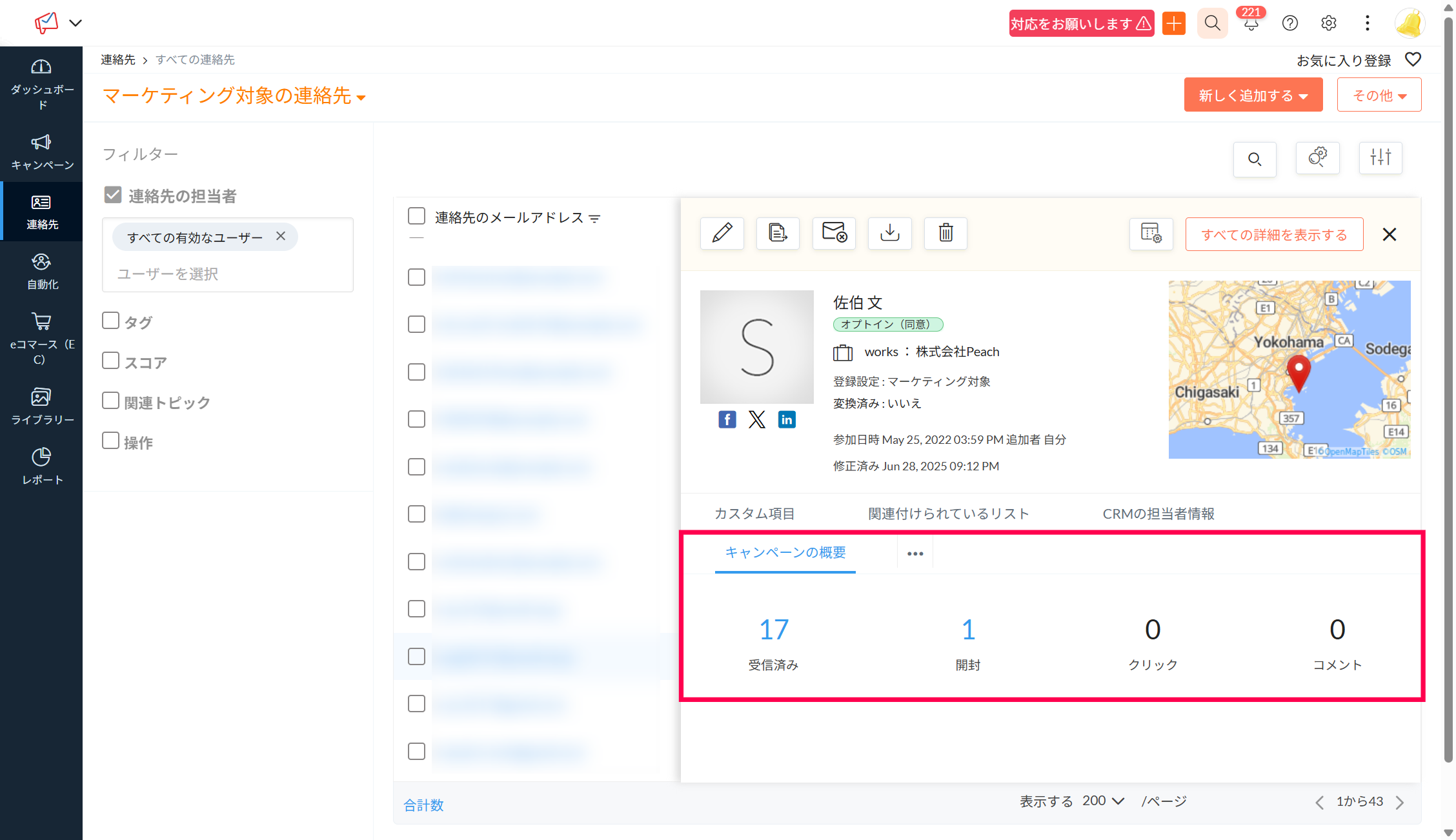The image size is (1456, 840).
Task: Open the LinkedIn icon under contact avatar
Action: coord(786,420)
